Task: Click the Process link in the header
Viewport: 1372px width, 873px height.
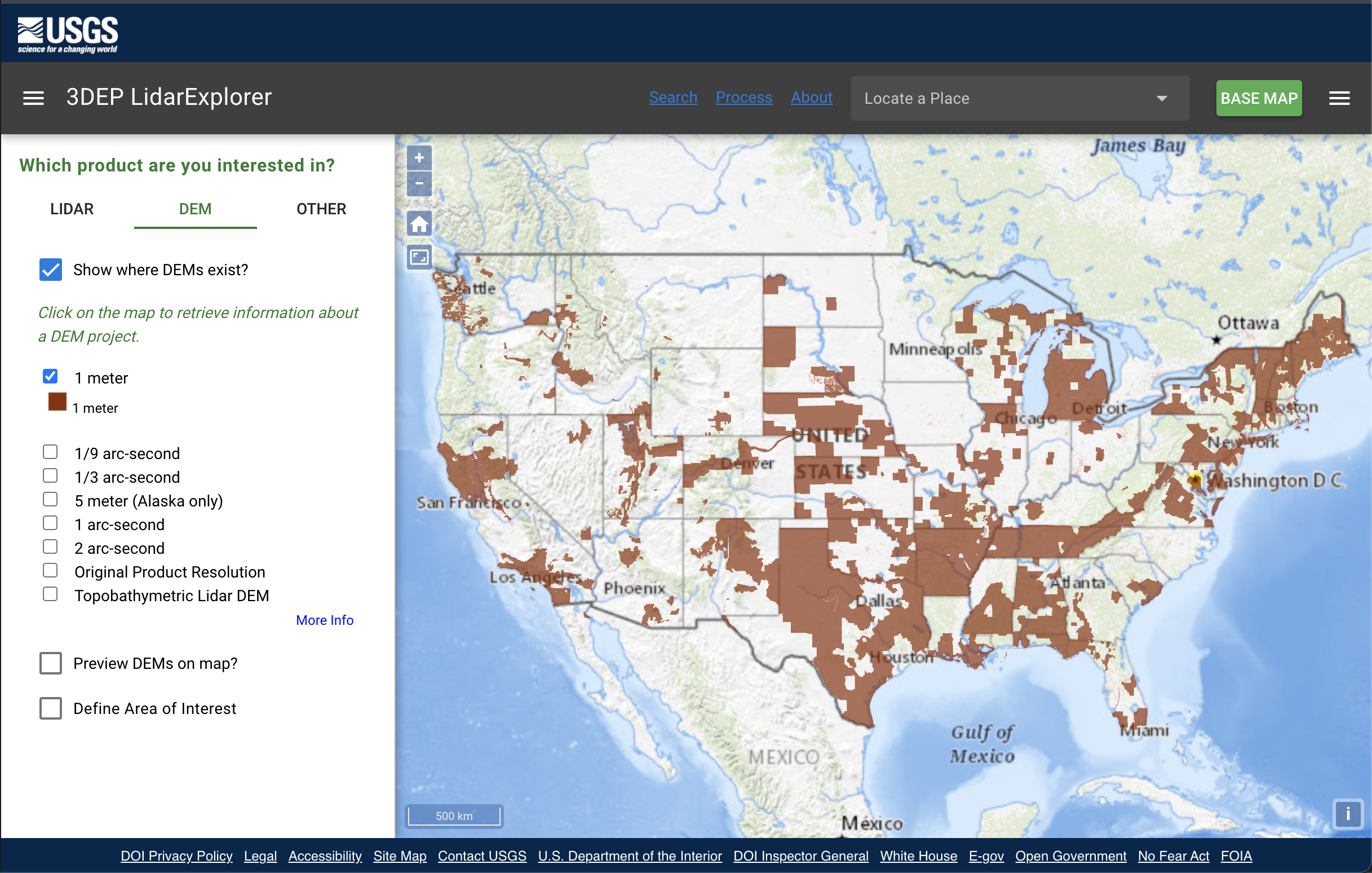Action: pyautogui.click(x=743, y=98)
